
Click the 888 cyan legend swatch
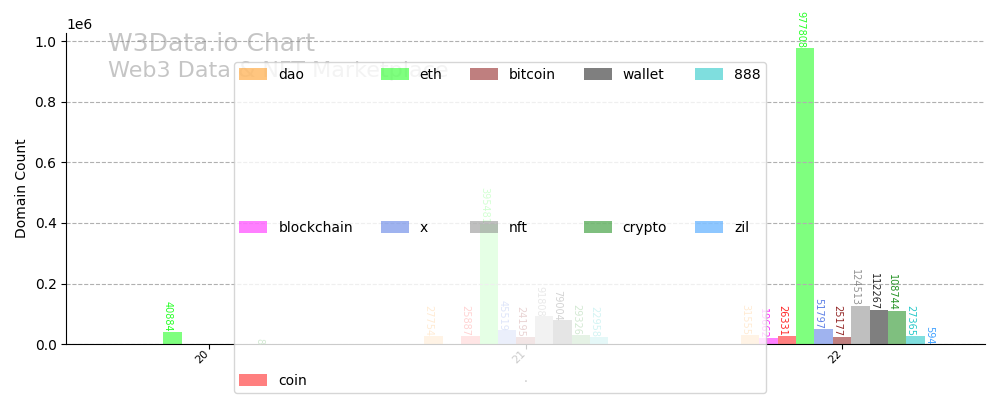(x=709, y=74)
